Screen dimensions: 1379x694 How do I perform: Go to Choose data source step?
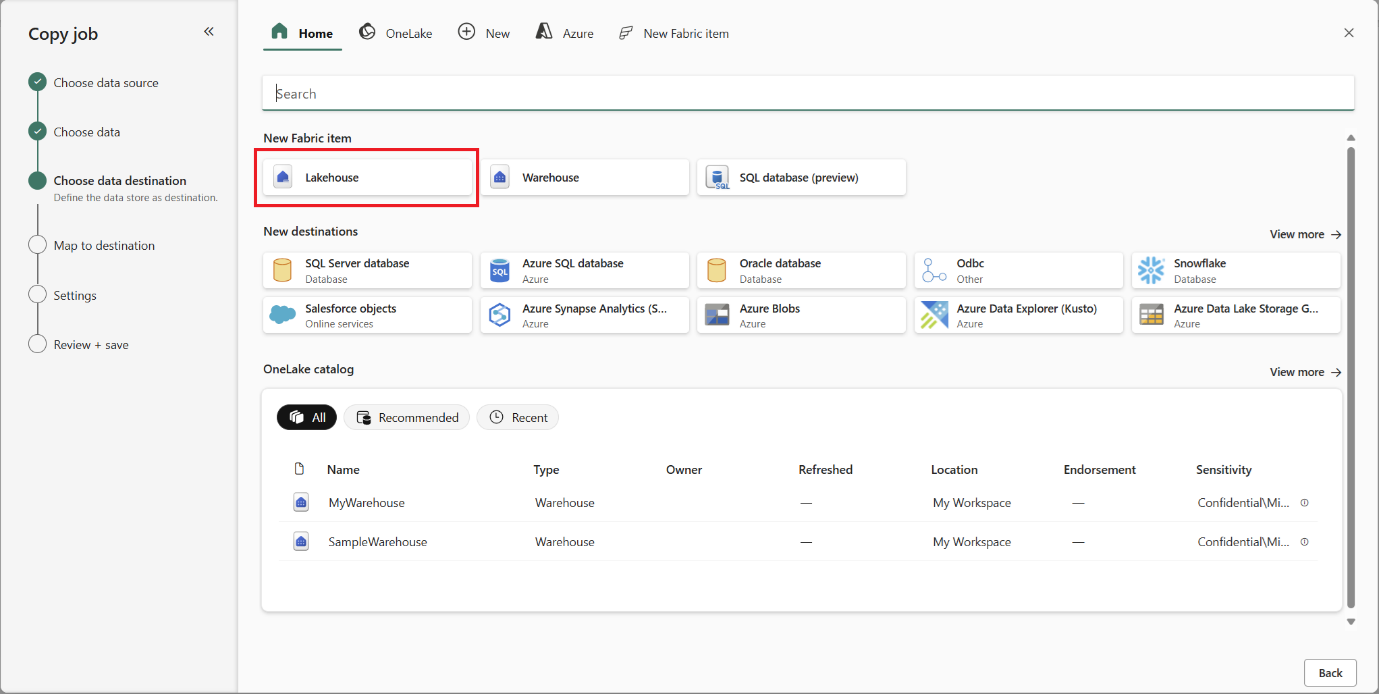coord(105,83)
